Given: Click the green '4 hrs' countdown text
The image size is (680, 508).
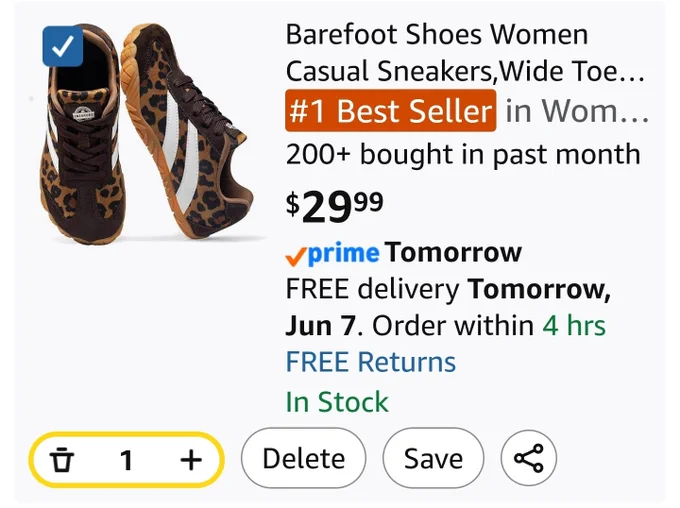Looking at the screenshot, I should 574,325.
